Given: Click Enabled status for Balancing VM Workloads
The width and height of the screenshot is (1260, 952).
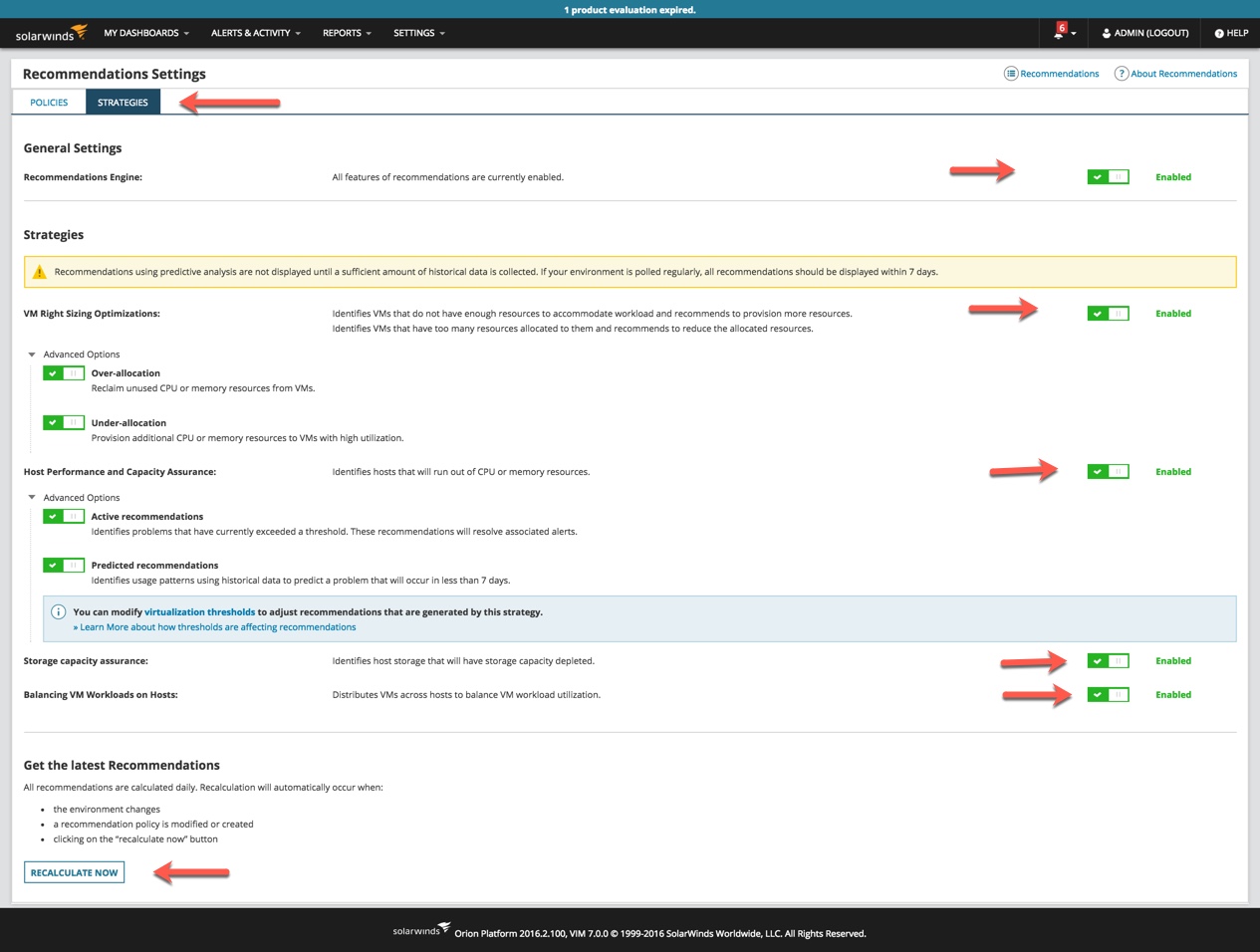Looking at the screenshot, I should (1173, 695).
